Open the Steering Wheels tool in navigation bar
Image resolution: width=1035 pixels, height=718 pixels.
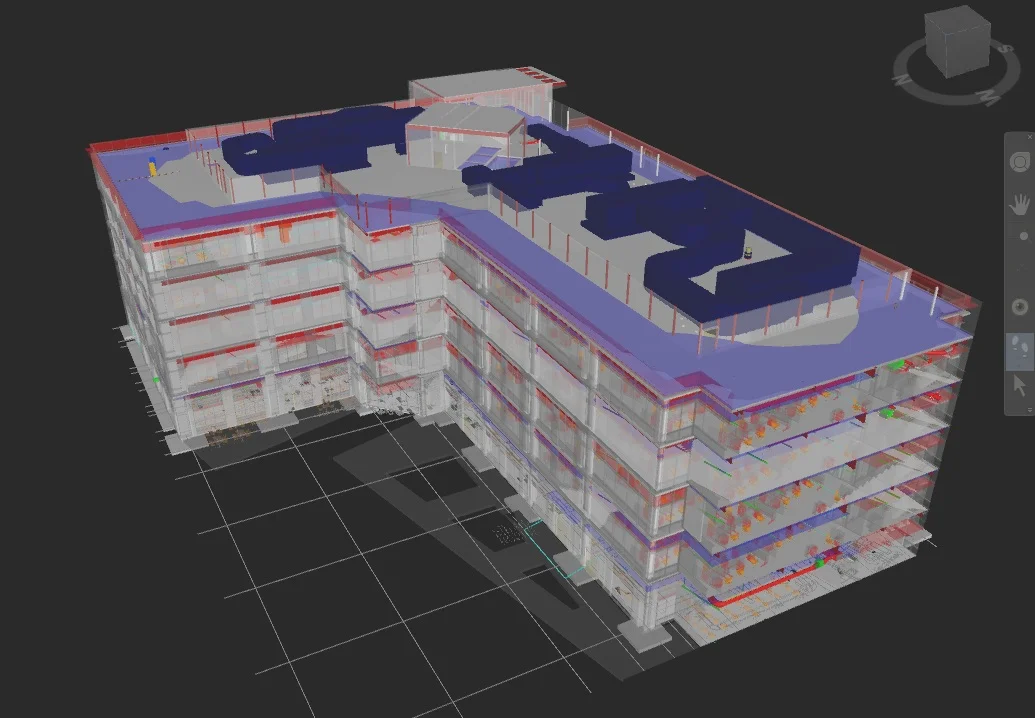pyautogui.click(x=1020, y=162)
